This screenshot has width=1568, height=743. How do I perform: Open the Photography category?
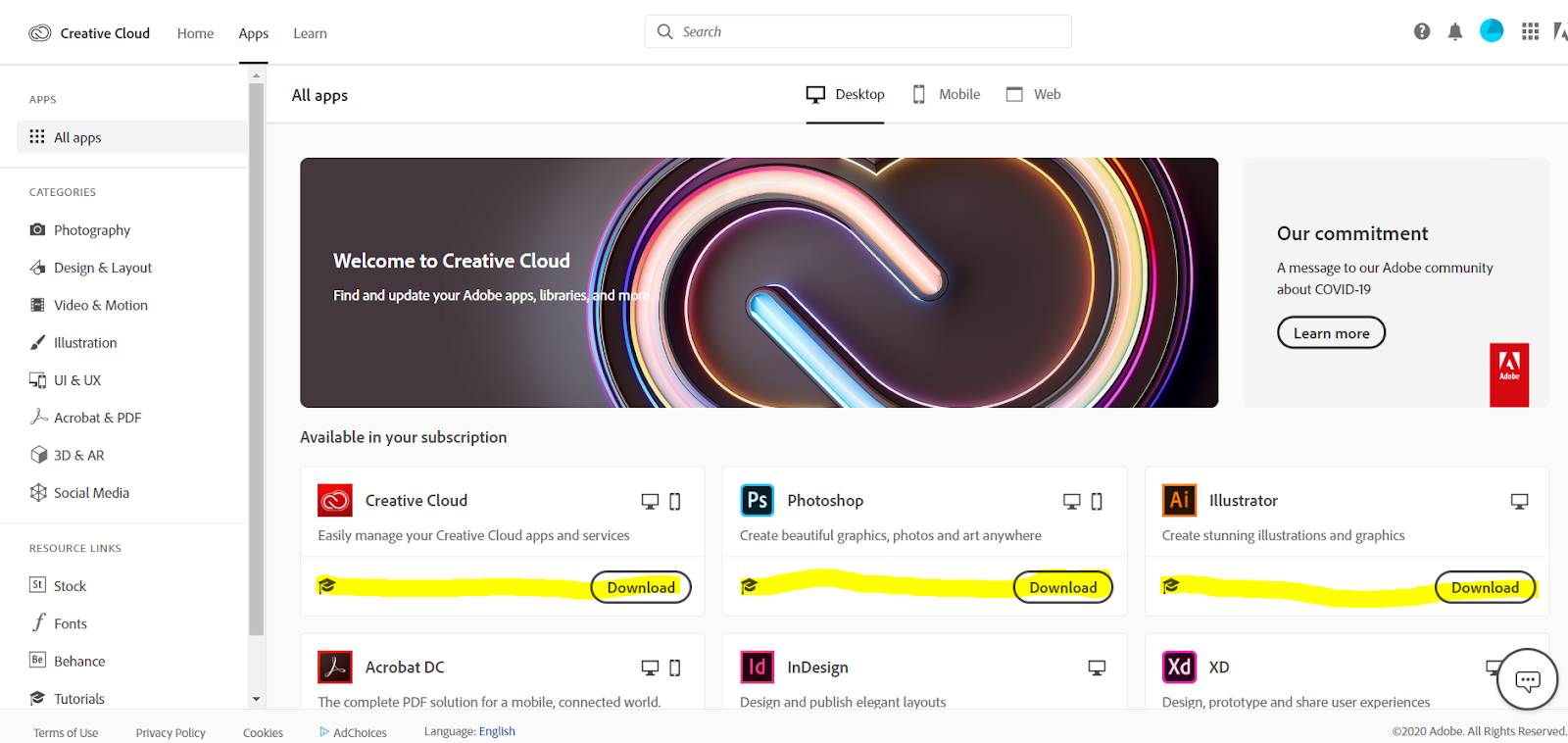pyautogui.click(x=92, y=229)
